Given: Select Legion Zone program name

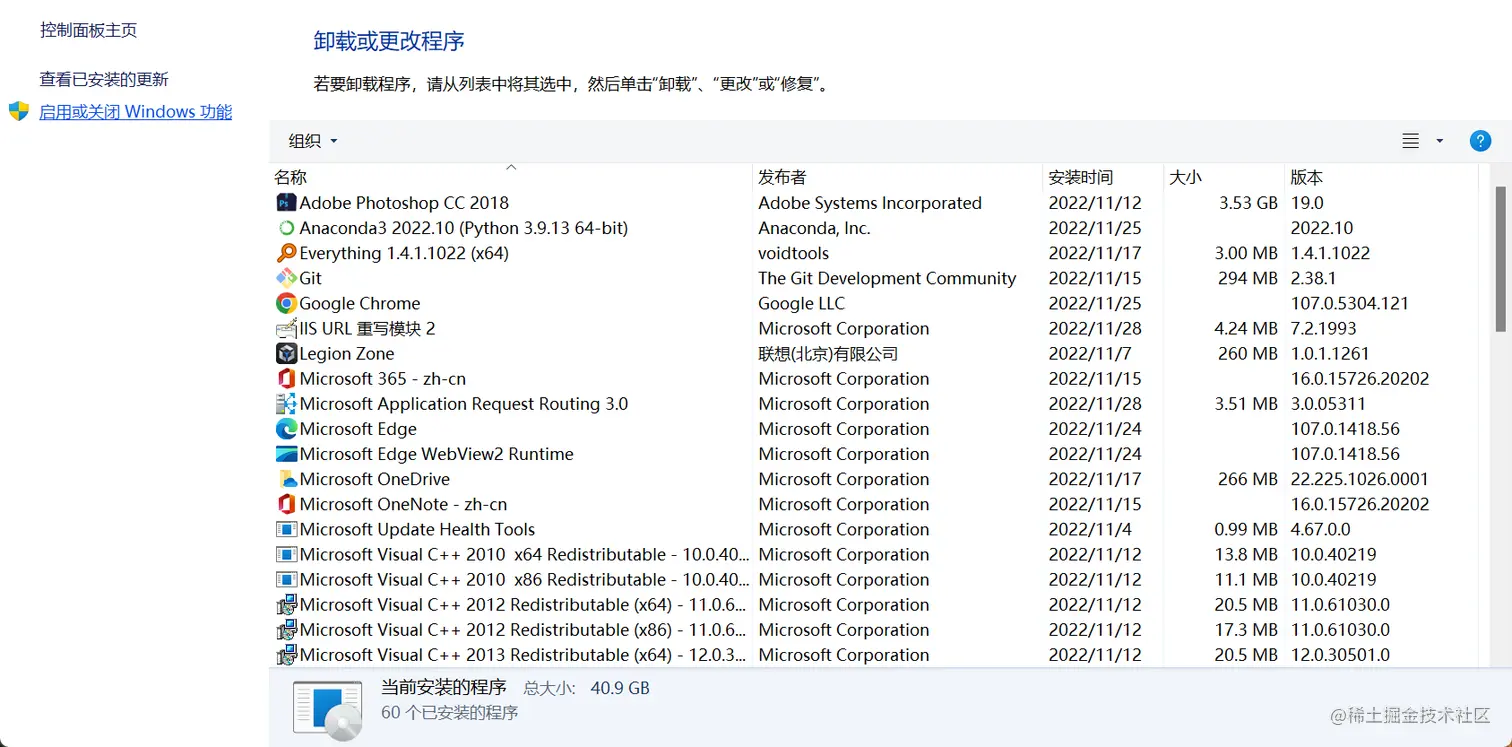Looking at the screenshot, I should (x=347, y=353).
